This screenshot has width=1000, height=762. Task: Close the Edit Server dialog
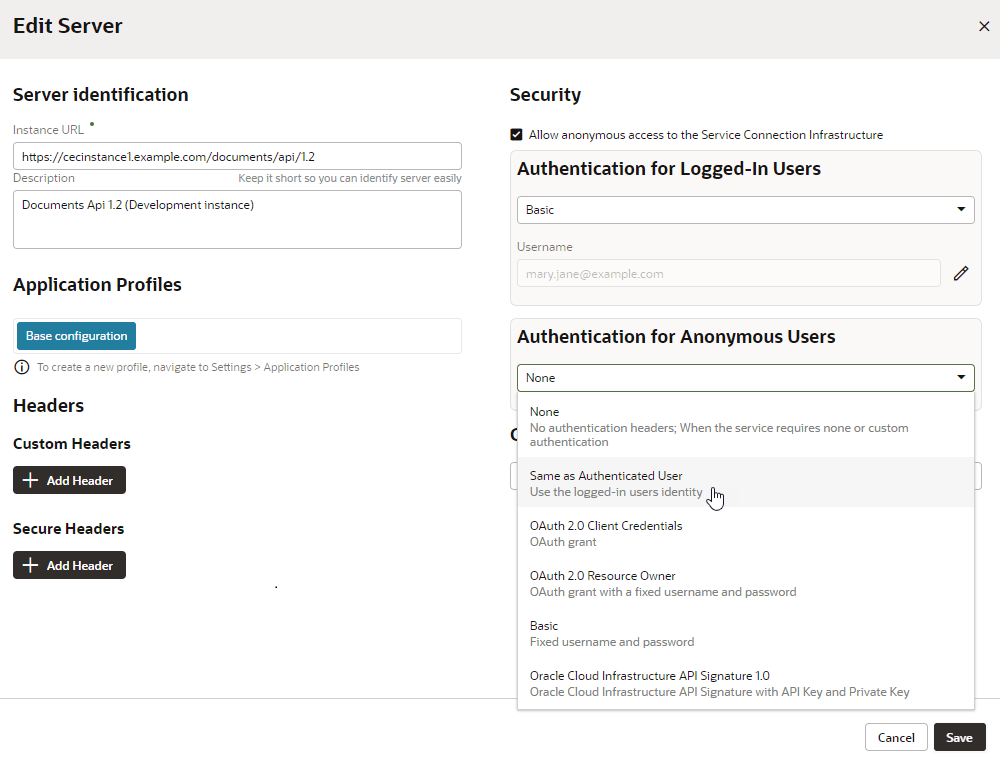click(984, 26)
